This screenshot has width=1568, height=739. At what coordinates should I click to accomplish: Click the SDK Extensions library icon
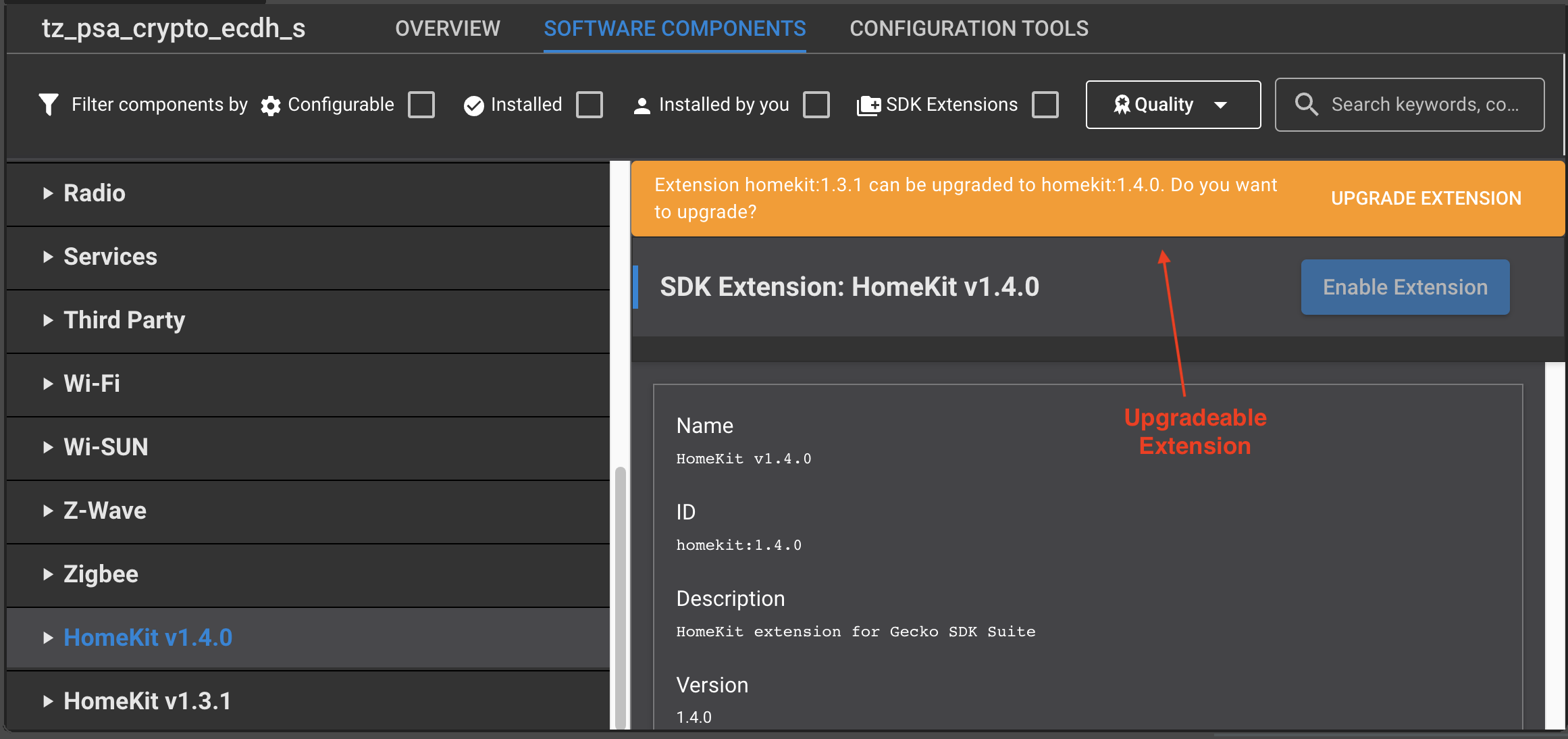(868, 104)
